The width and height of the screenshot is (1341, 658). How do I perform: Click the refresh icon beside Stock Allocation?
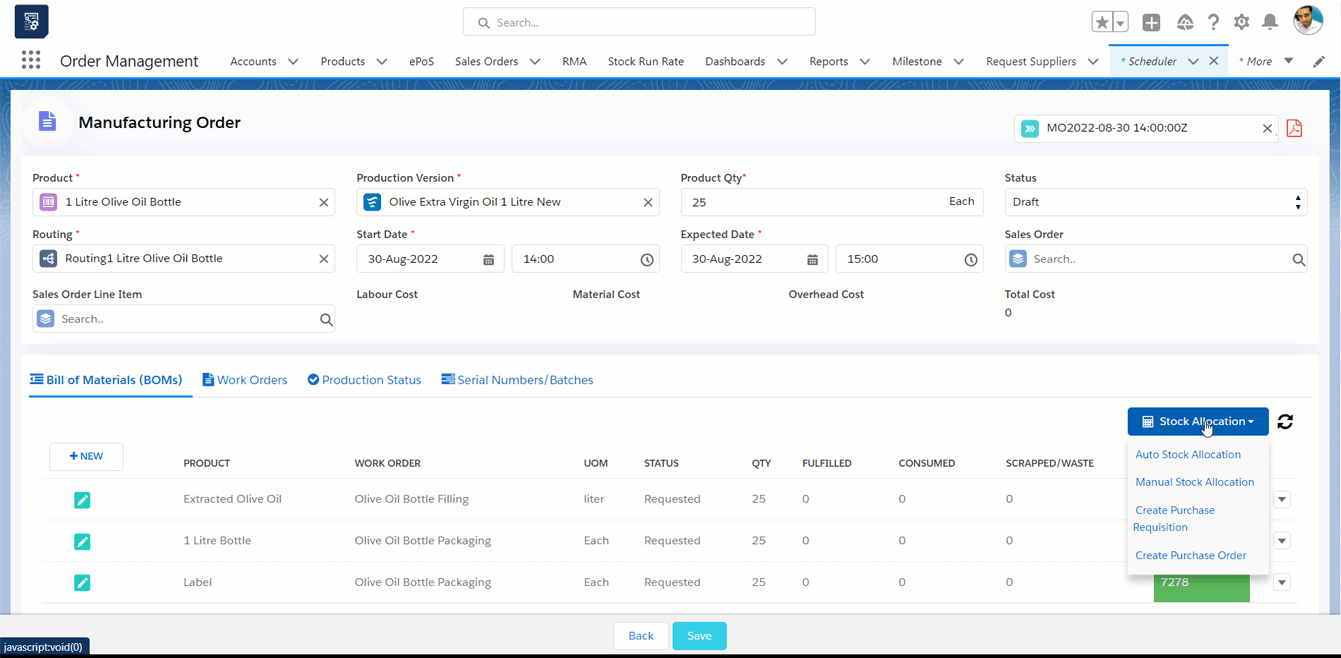coord(1285,422)
